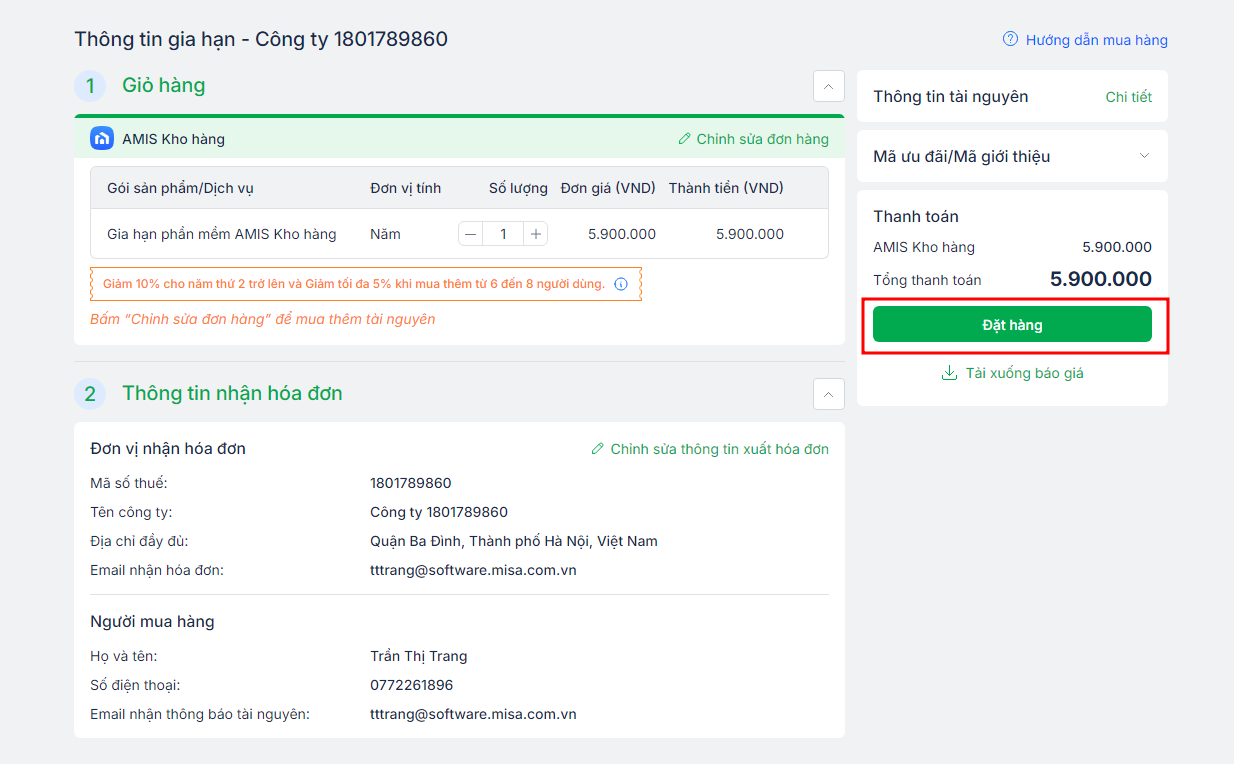The height and width of the screenshot is (764, 1234).
Task: Click the Số lượng column header
Action: pos(518,188)
